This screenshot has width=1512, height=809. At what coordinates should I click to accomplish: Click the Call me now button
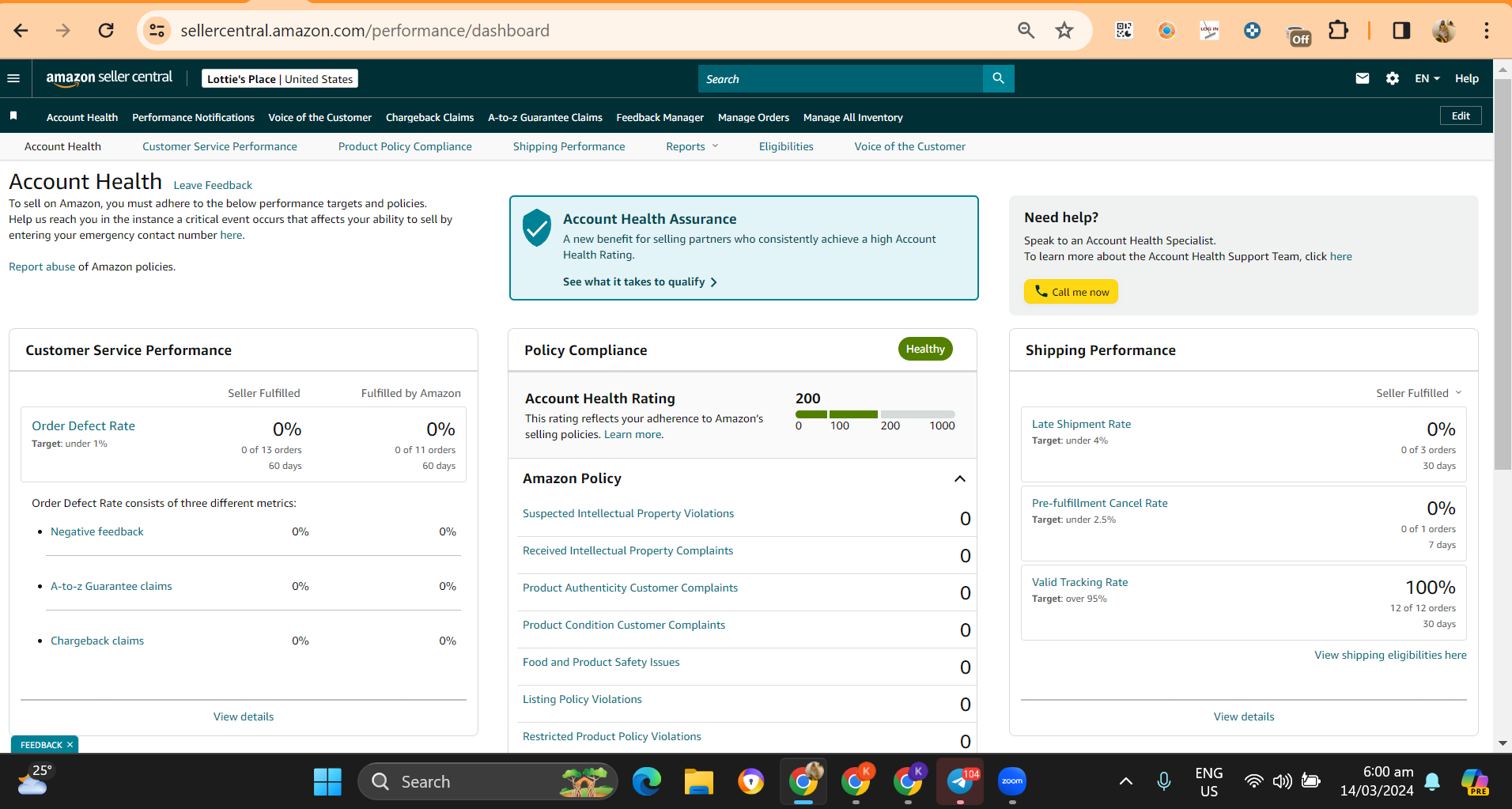pos(1071,292)
